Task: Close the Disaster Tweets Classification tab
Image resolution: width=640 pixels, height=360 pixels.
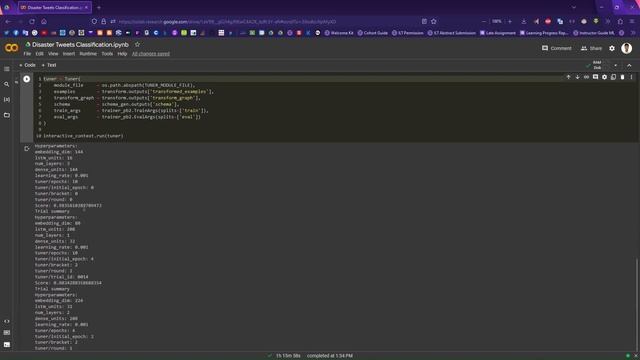Action: [86, 7]
